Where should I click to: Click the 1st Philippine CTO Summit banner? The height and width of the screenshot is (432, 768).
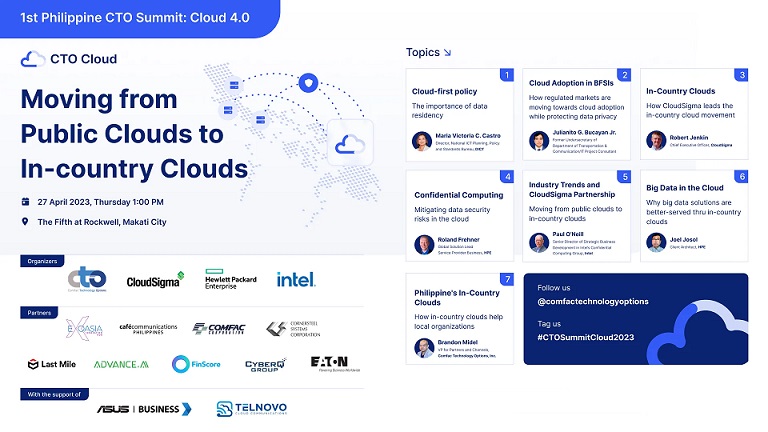click(x=140, y=18)
